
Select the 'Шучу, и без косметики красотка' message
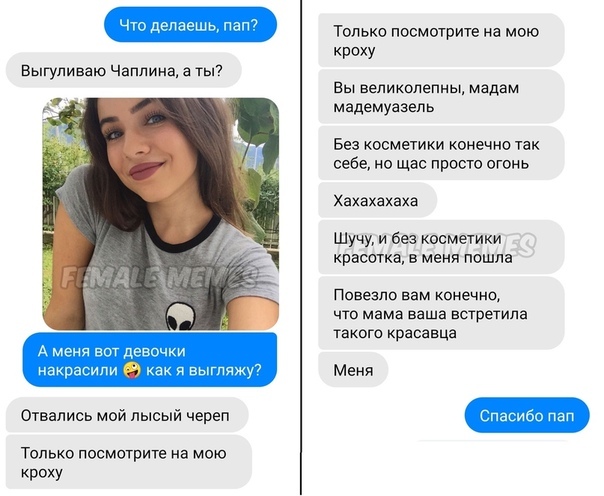441,247
